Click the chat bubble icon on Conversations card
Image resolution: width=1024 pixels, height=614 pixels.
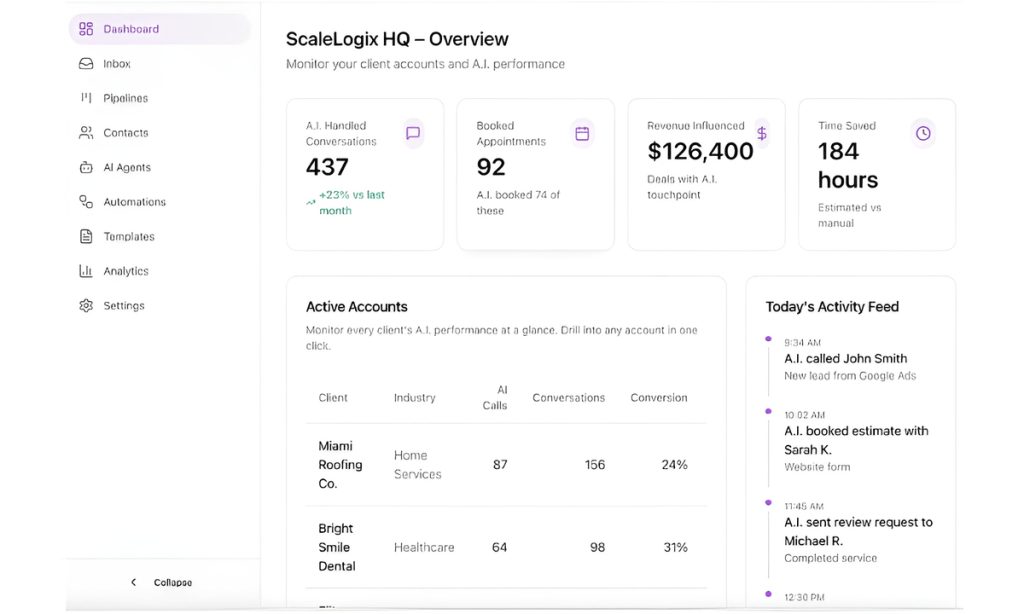413,133
